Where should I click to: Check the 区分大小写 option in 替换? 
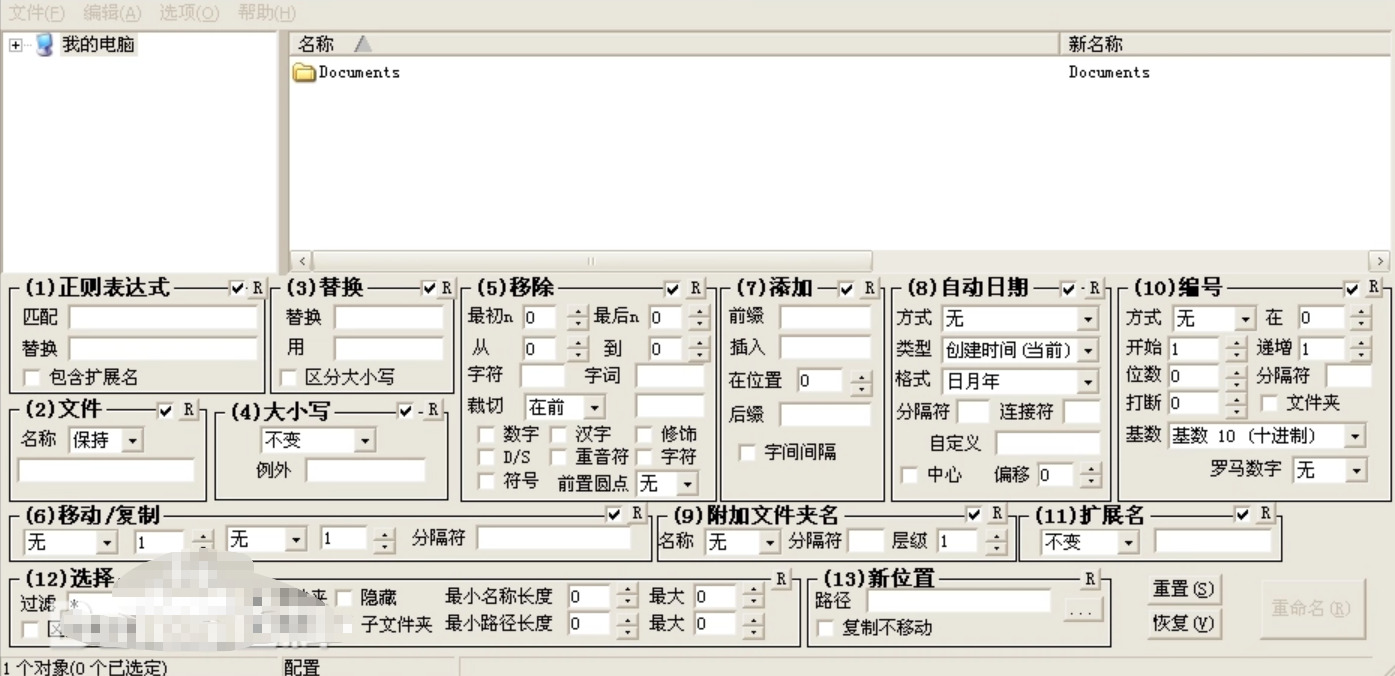point(289,378)
